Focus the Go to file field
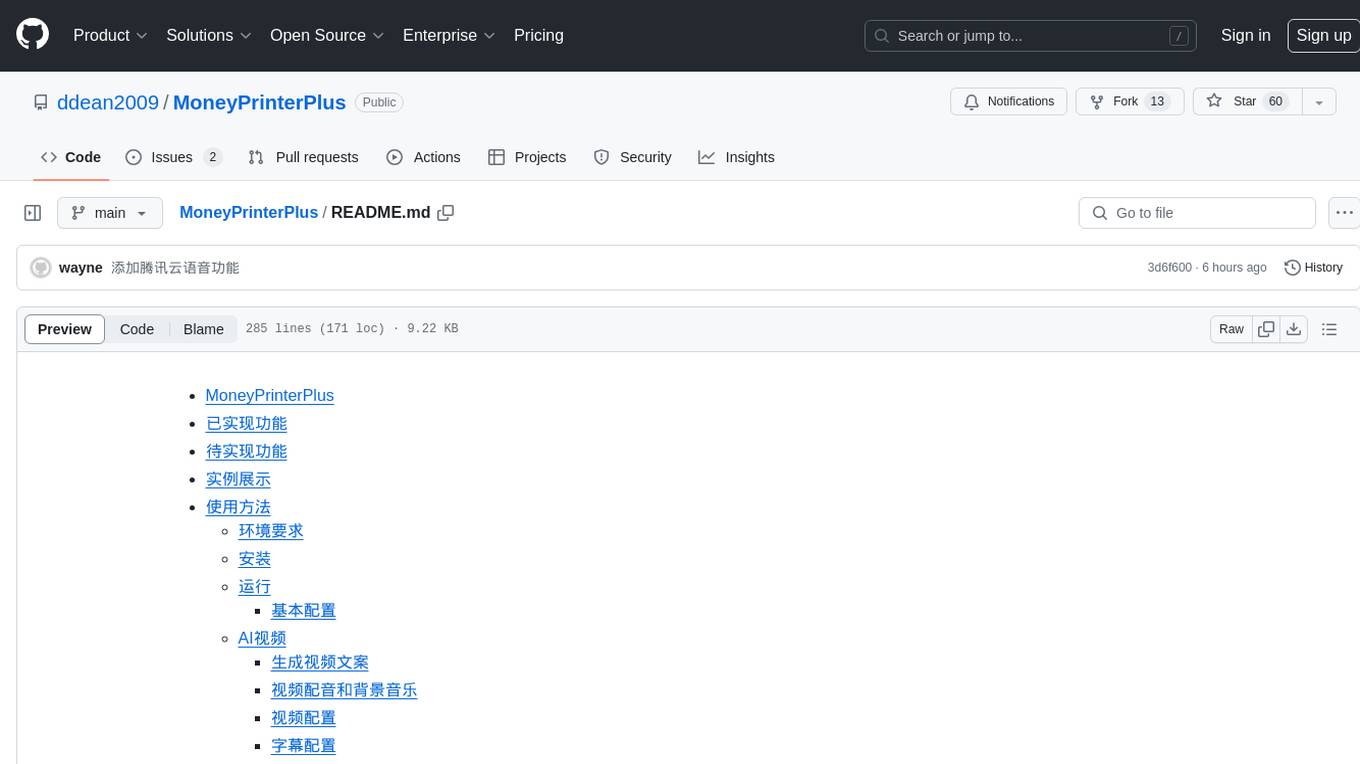This screenshot has height=764, width=1360. 1197,213
